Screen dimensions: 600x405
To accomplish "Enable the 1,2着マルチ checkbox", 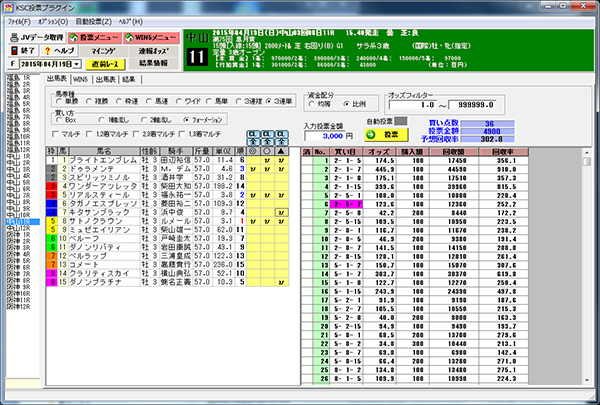I will point(89,134).
